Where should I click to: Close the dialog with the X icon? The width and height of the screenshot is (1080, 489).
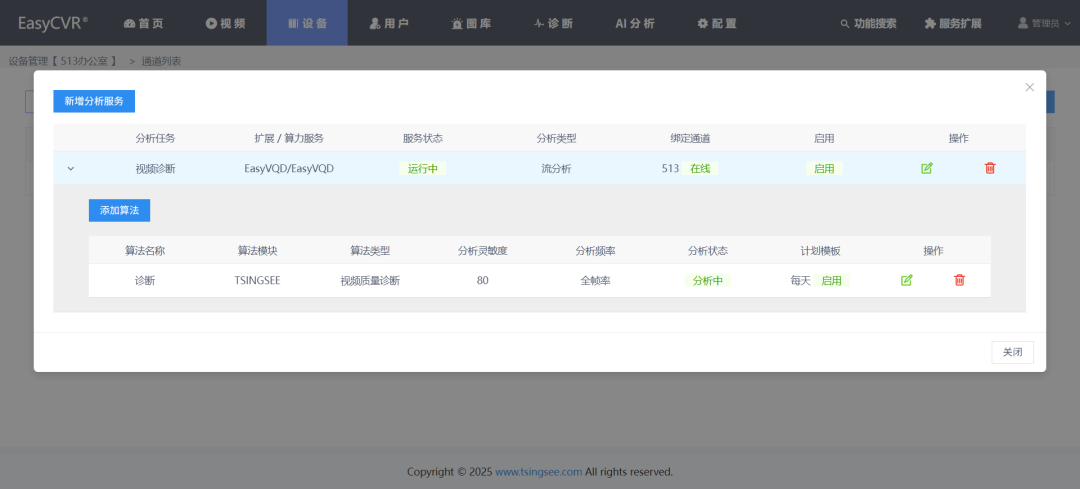pyautogui.click(x=1030, y=87)
